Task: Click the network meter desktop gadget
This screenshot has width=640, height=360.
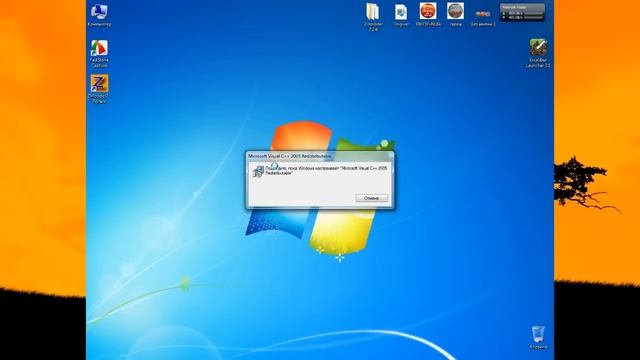Action: (522, 12)
